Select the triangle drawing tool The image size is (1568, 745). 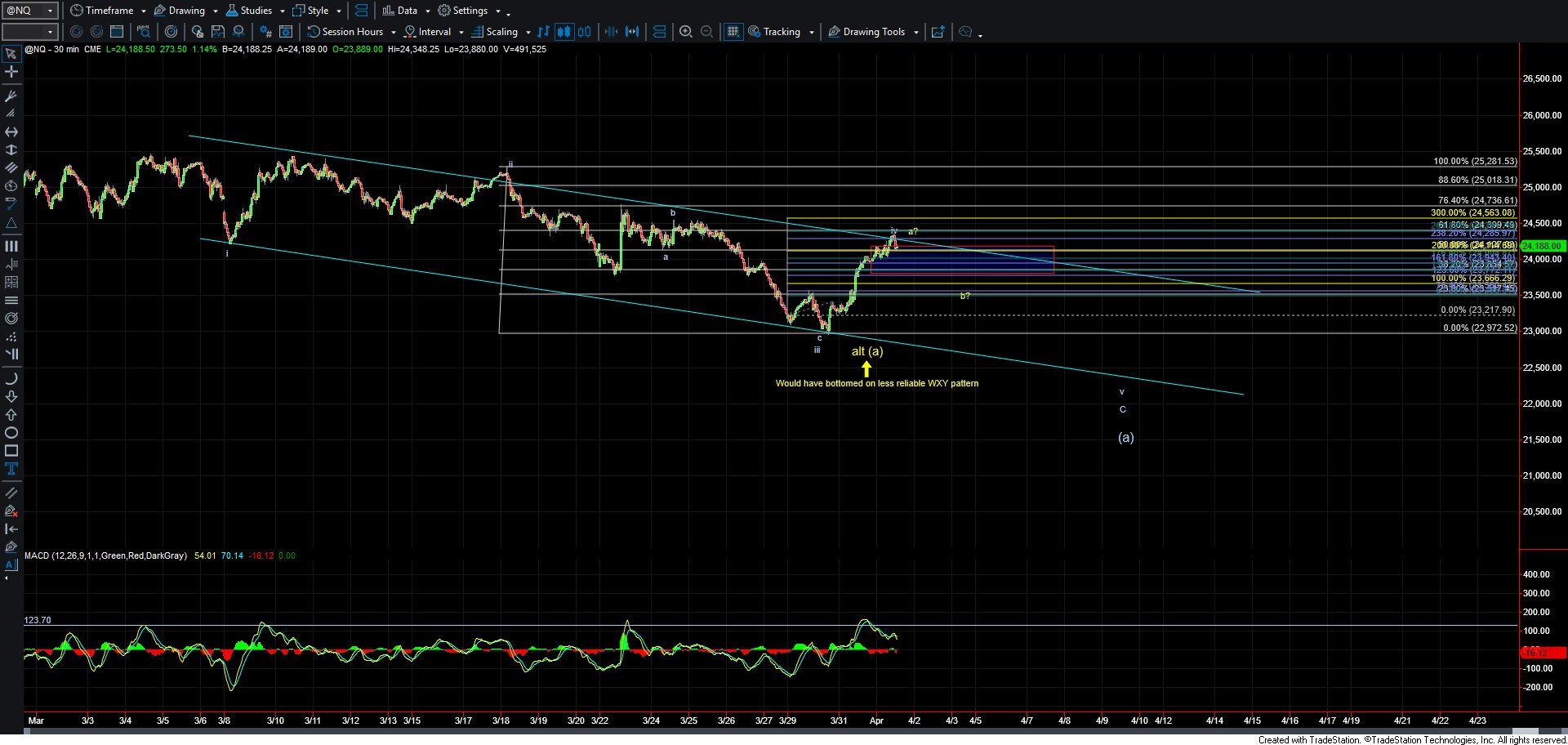point(11,223)
